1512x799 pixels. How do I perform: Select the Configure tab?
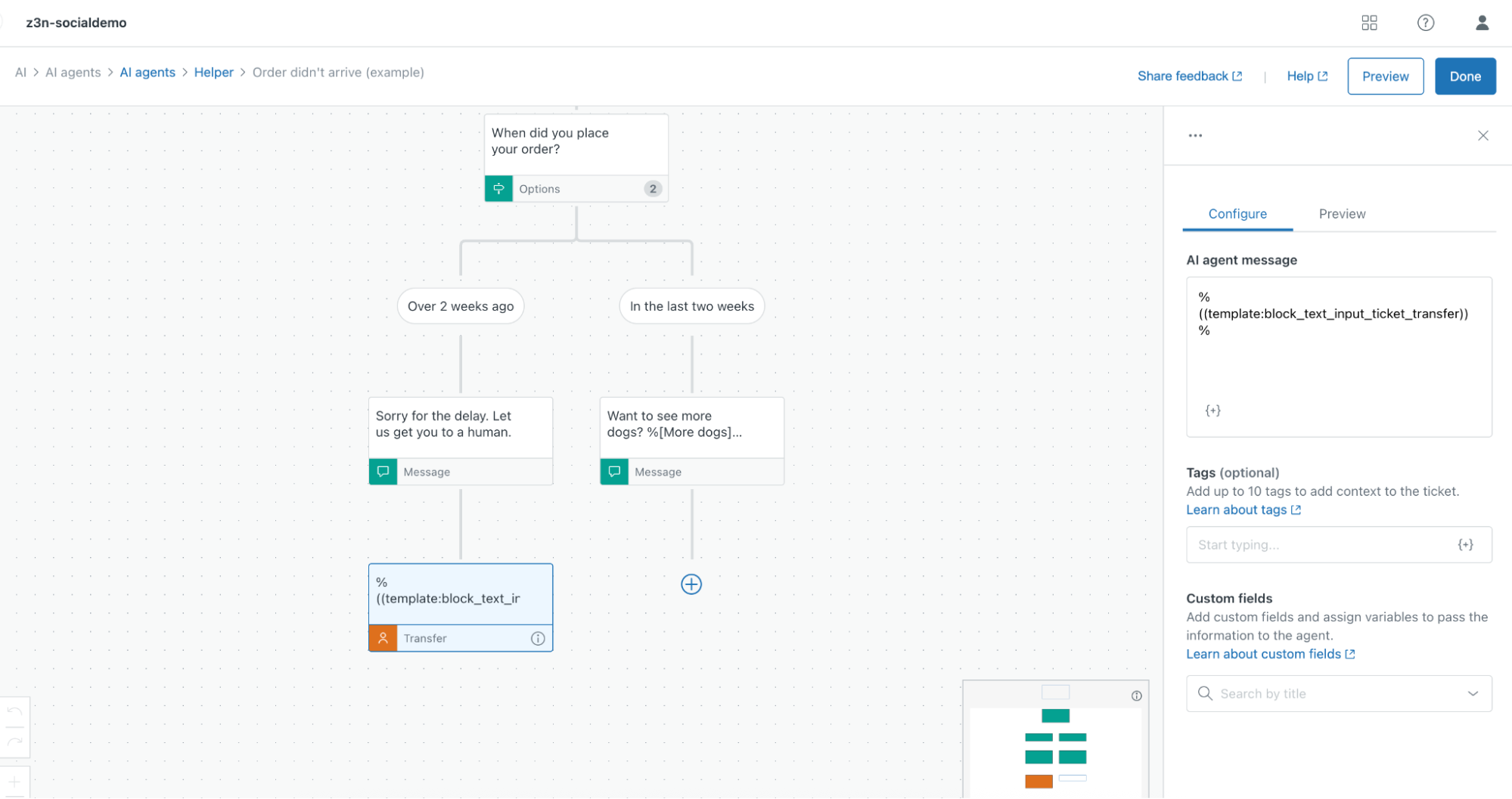click(1237, 214)
